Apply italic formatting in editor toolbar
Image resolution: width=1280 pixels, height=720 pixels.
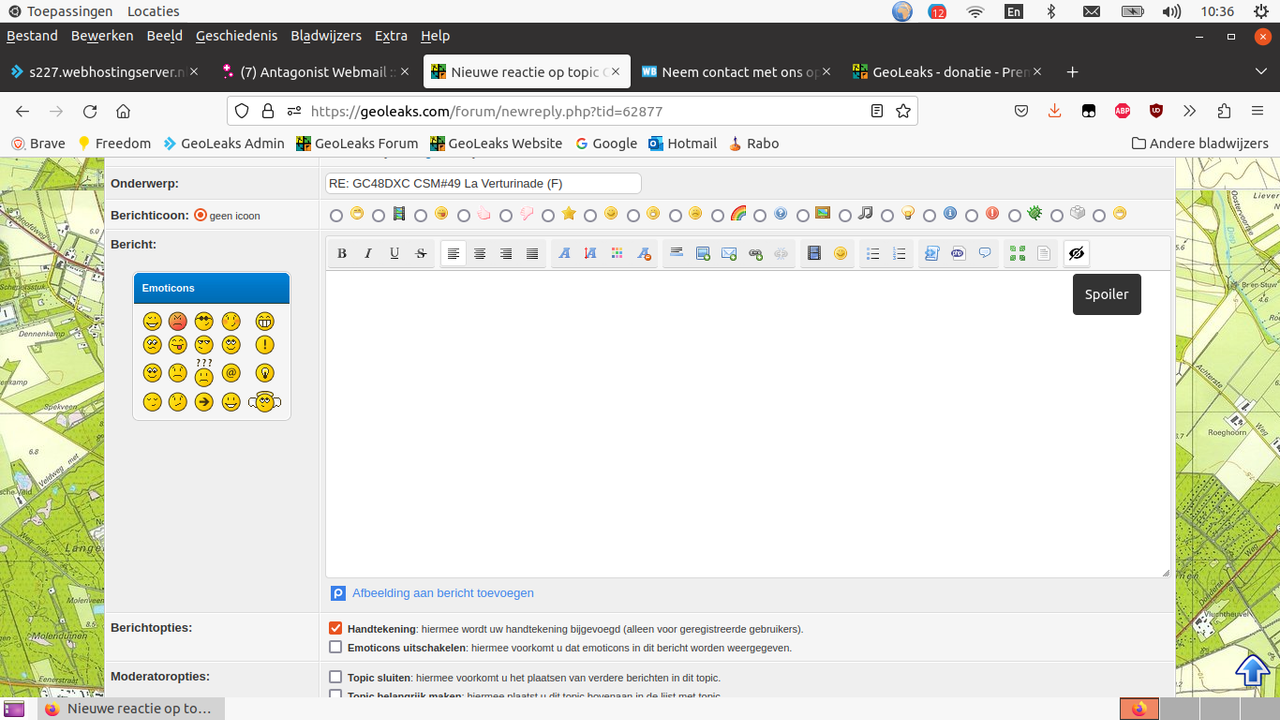[368, 254]
